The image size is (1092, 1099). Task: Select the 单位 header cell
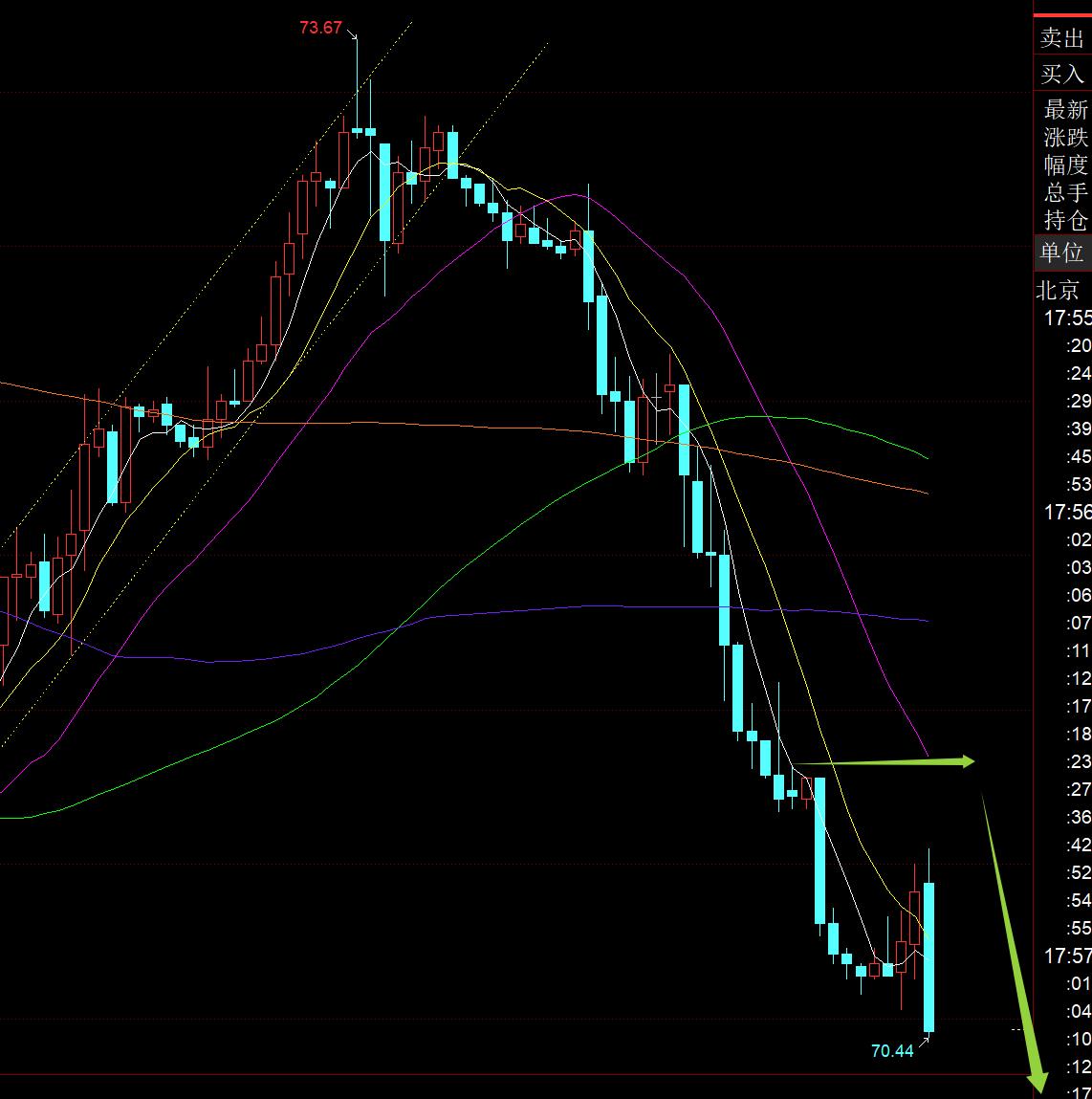[1062, 253]
